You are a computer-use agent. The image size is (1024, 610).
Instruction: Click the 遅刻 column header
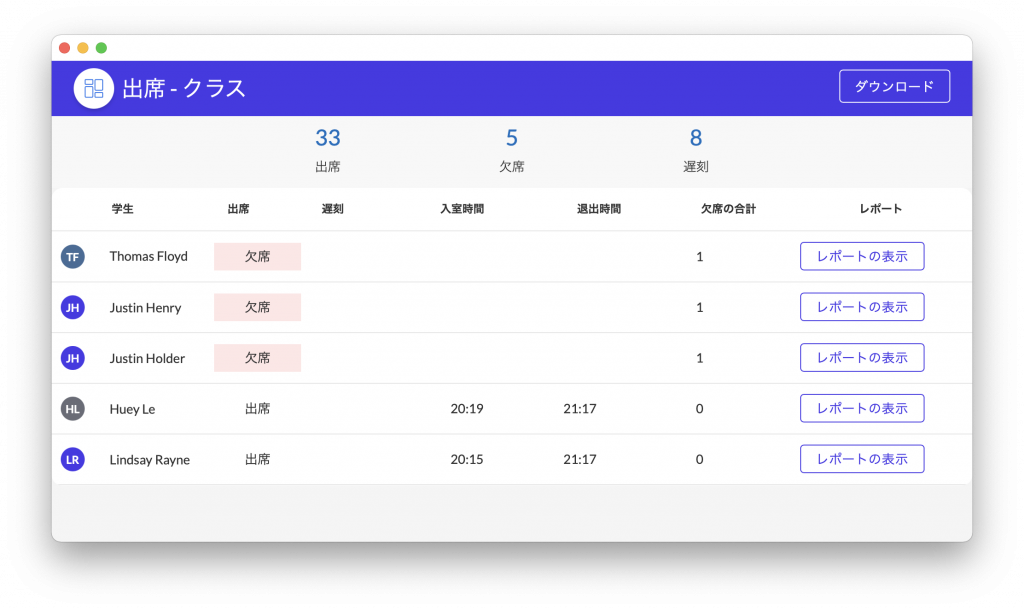(332, 209)
